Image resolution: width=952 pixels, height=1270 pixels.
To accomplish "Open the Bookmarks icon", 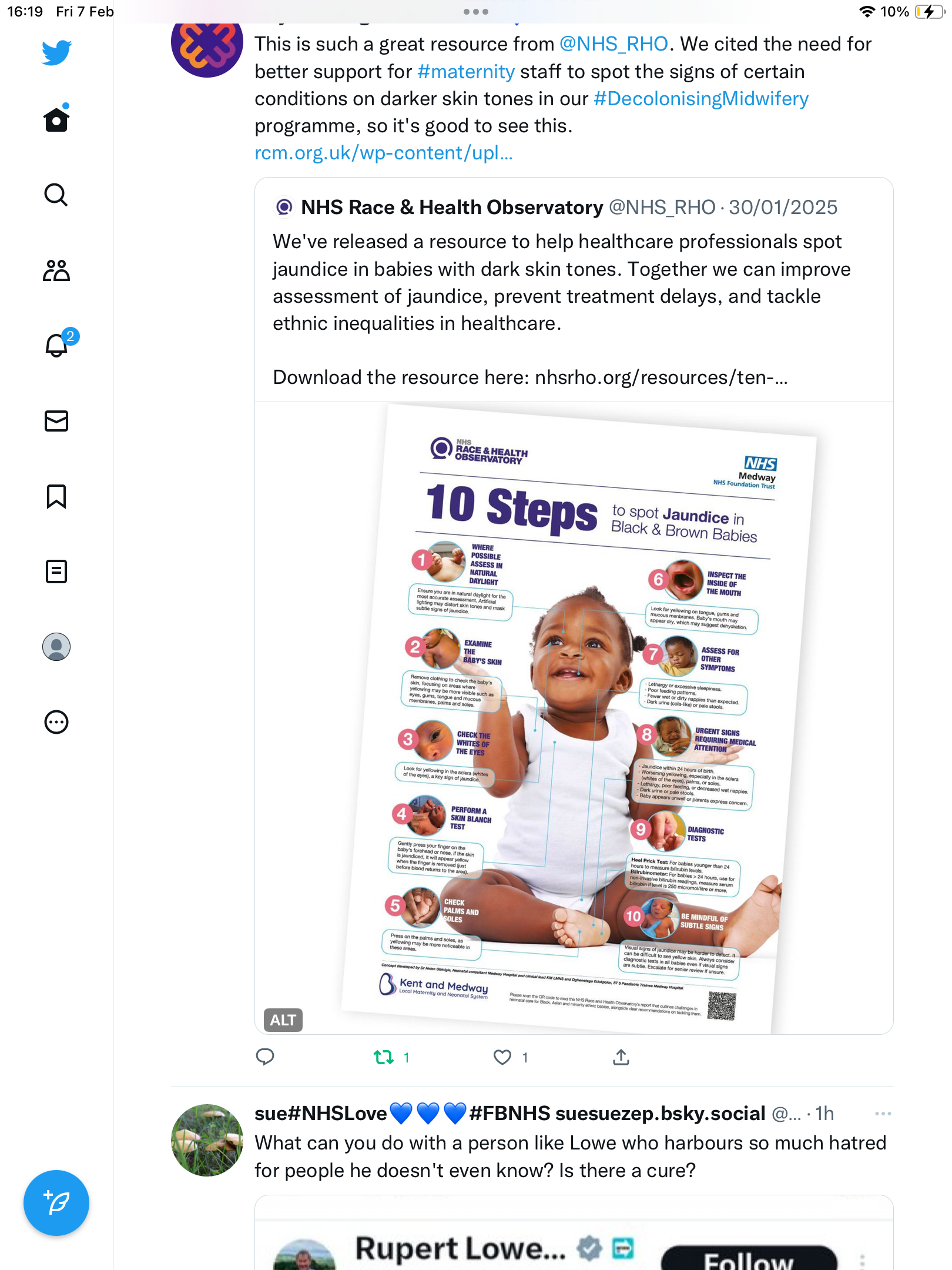I will point(56,497).
